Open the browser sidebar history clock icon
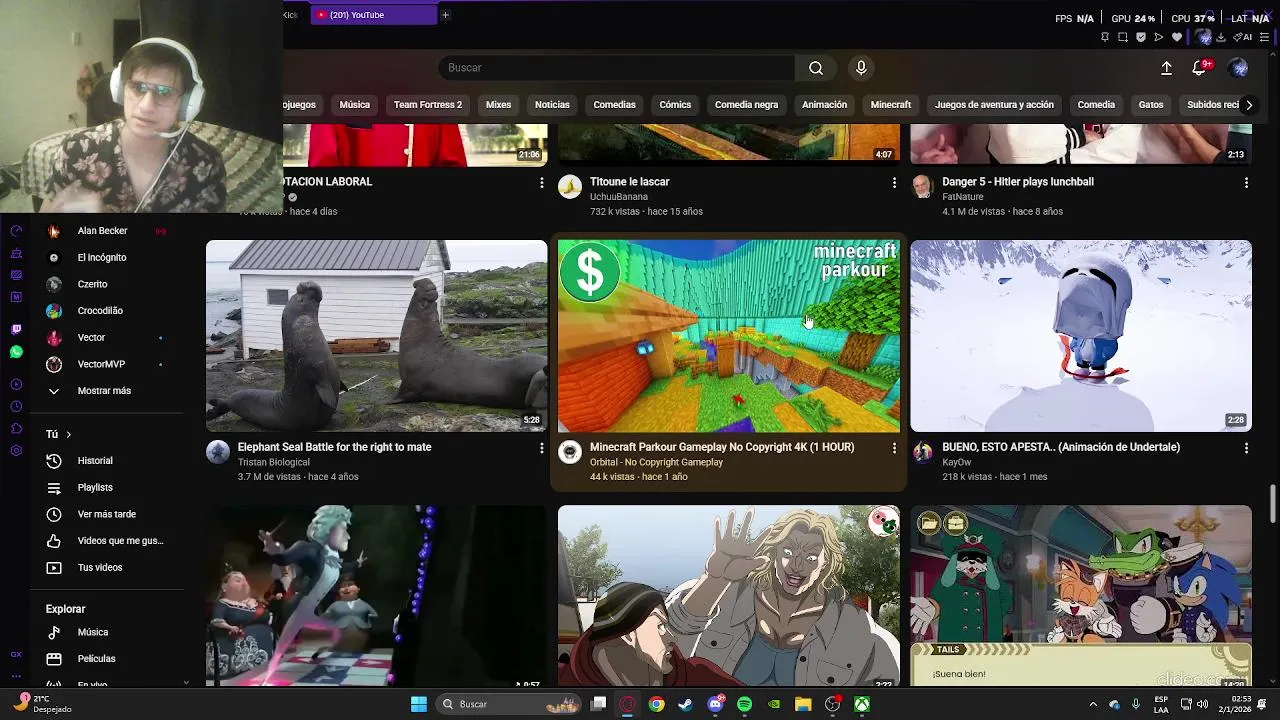The height and width of the screenshot is (720, 1280). click(x=16, y=407)
